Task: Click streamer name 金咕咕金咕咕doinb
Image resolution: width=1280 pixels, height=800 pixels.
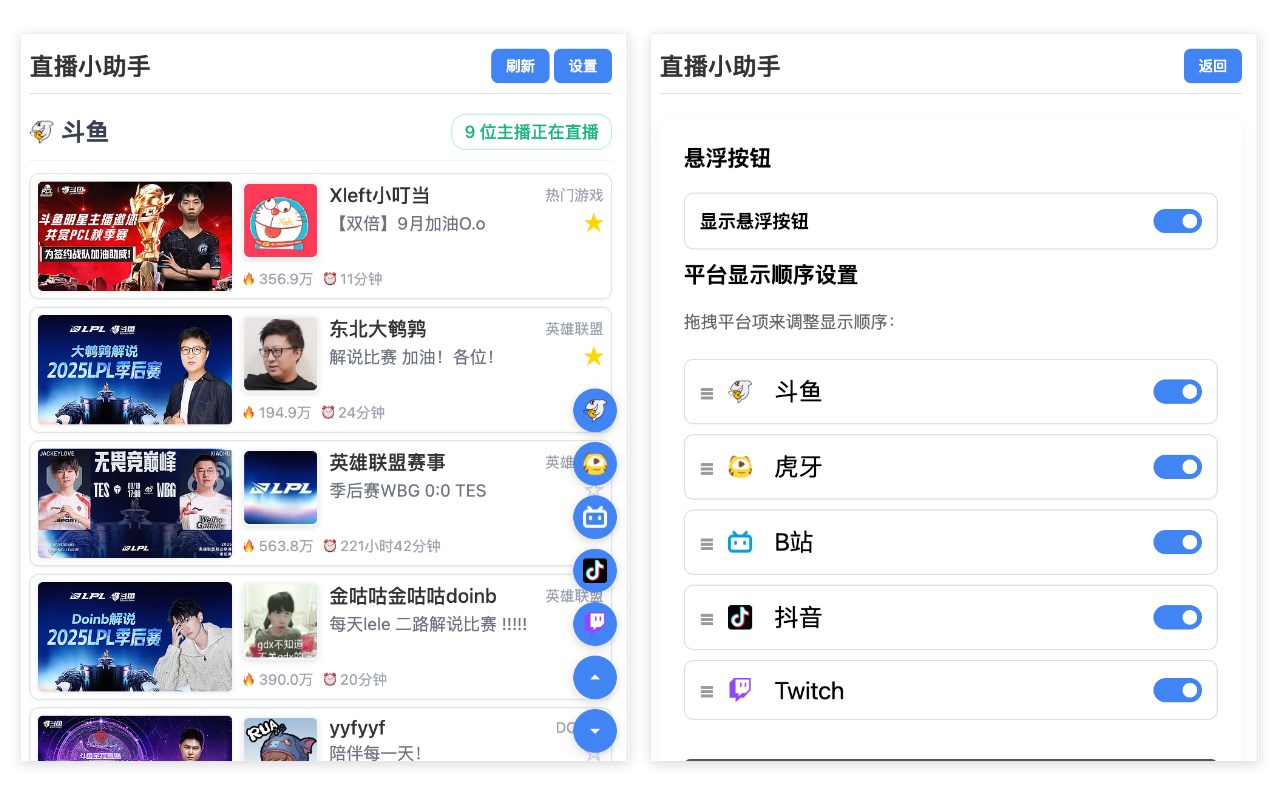Action: click(413, 596)
